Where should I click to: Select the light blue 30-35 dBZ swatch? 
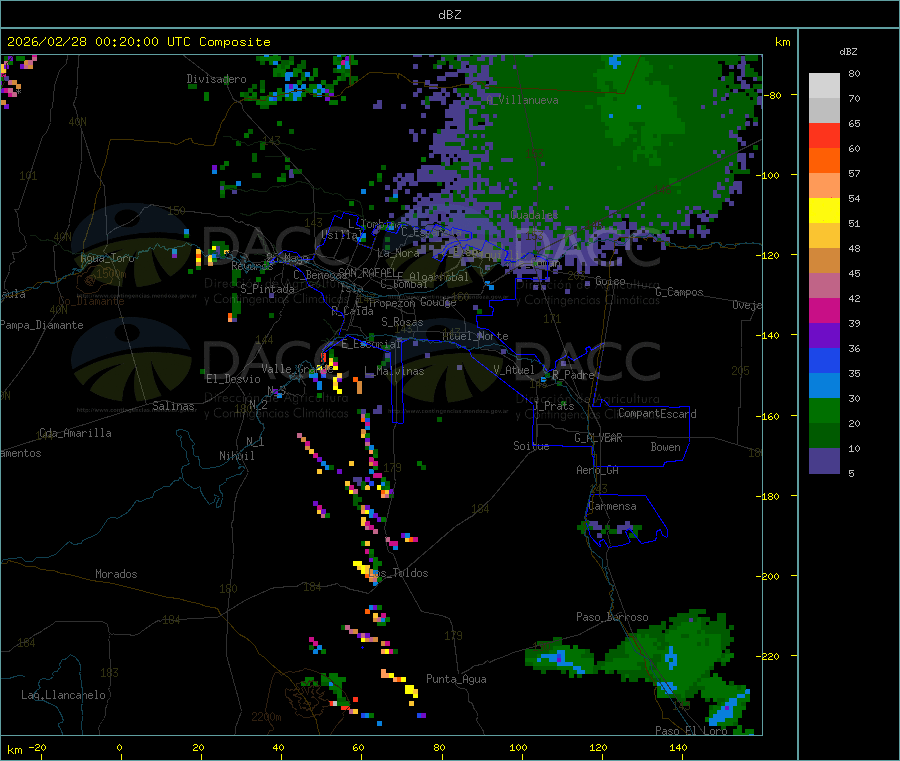(824, 386)
